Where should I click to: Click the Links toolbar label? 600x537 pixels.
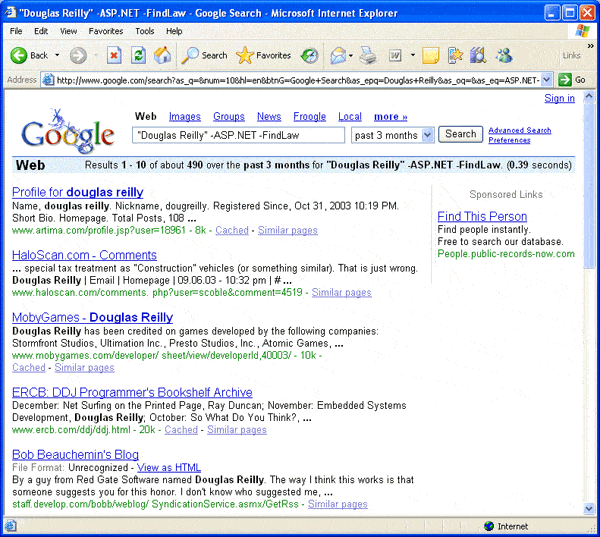point(571,56)
